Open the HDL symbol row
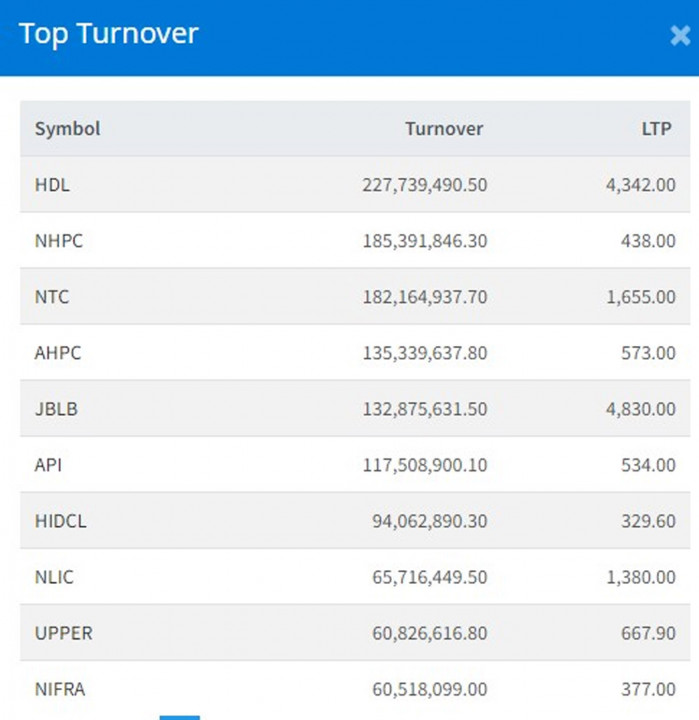 click(52, 185)
